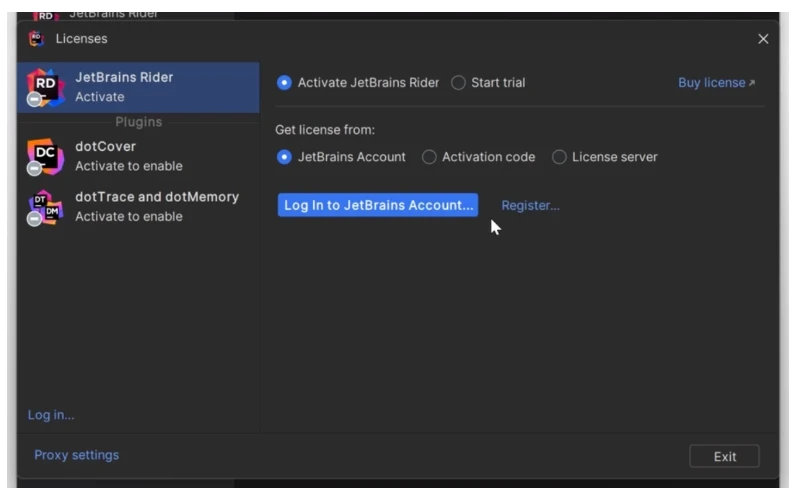The image size is (791, 496).
Task: Select the dotCover text in the list
Action: point(105,146)
